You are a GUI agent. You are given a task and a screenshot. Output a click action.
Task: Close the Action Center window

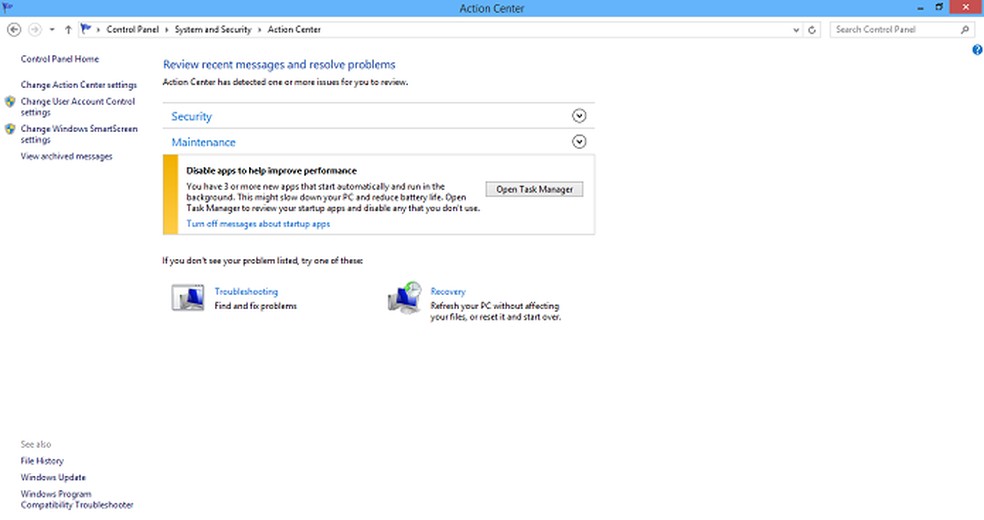coord(966,8)
